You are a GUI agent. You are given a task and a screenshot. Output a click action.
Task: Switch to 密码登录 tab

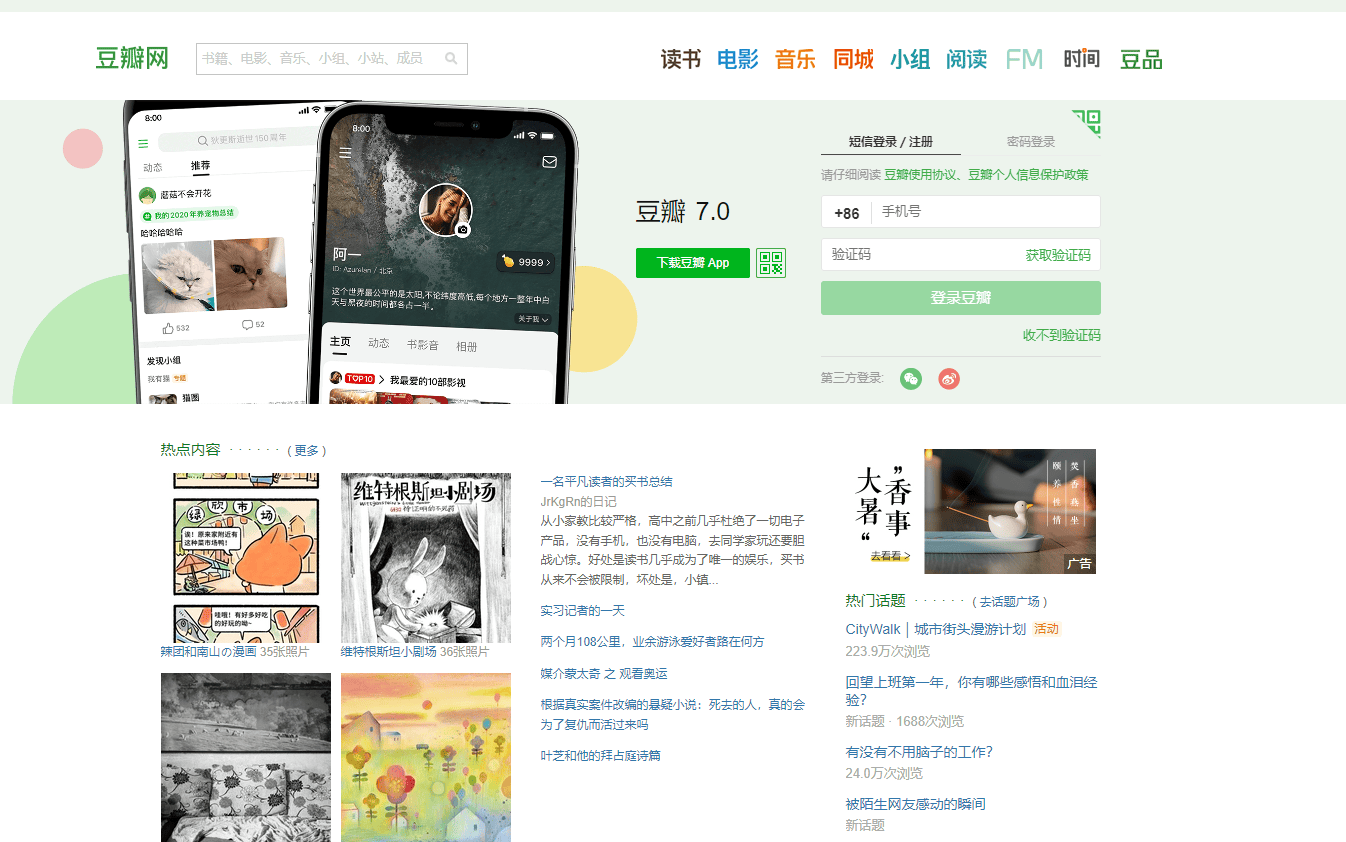1031,142
